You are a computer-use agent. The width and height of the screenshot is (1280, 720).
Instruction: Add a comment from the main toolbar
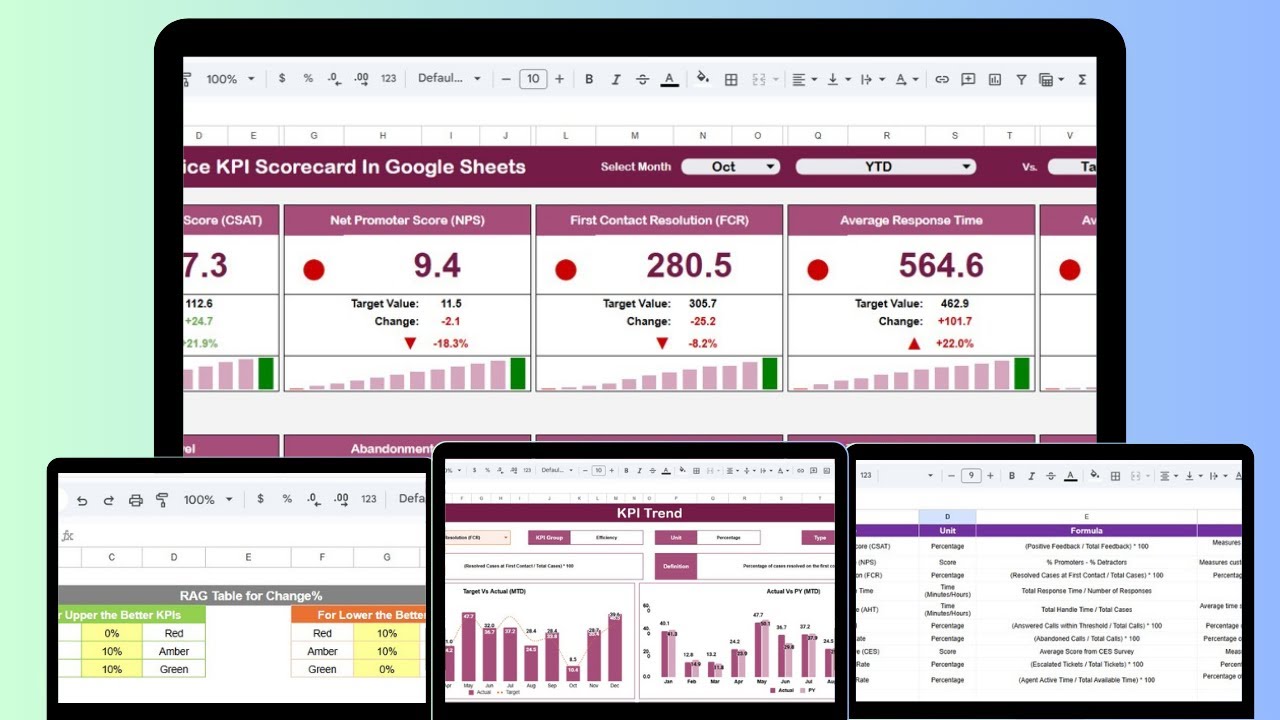(x=968, y=79)
